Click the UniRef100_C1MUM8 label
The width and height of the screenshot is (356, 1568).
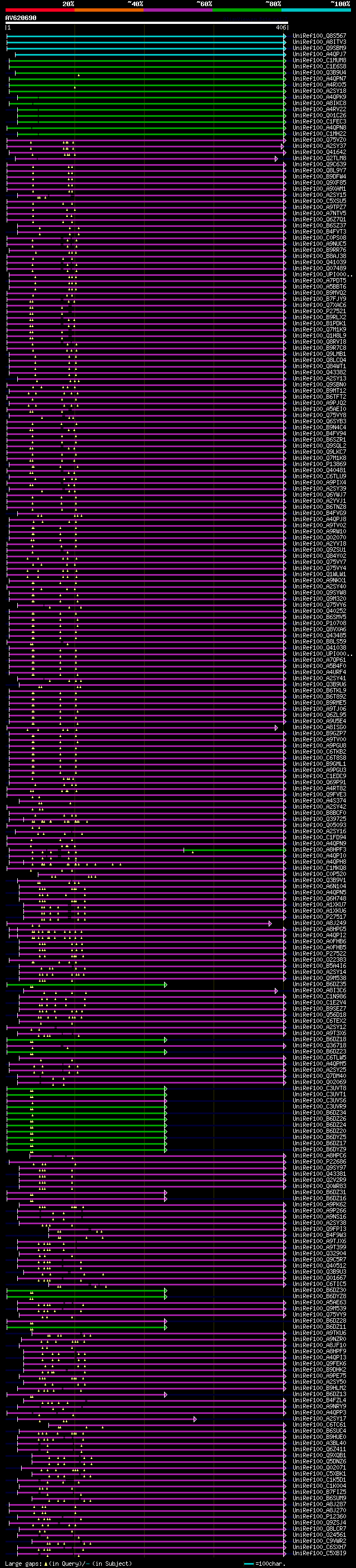(x=319, y=60)
